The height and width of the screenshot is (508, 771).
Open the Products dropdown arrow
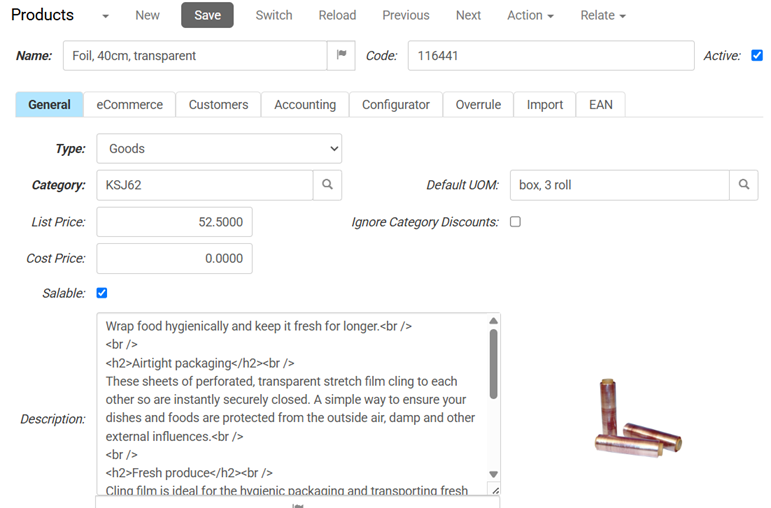[106, 16]
